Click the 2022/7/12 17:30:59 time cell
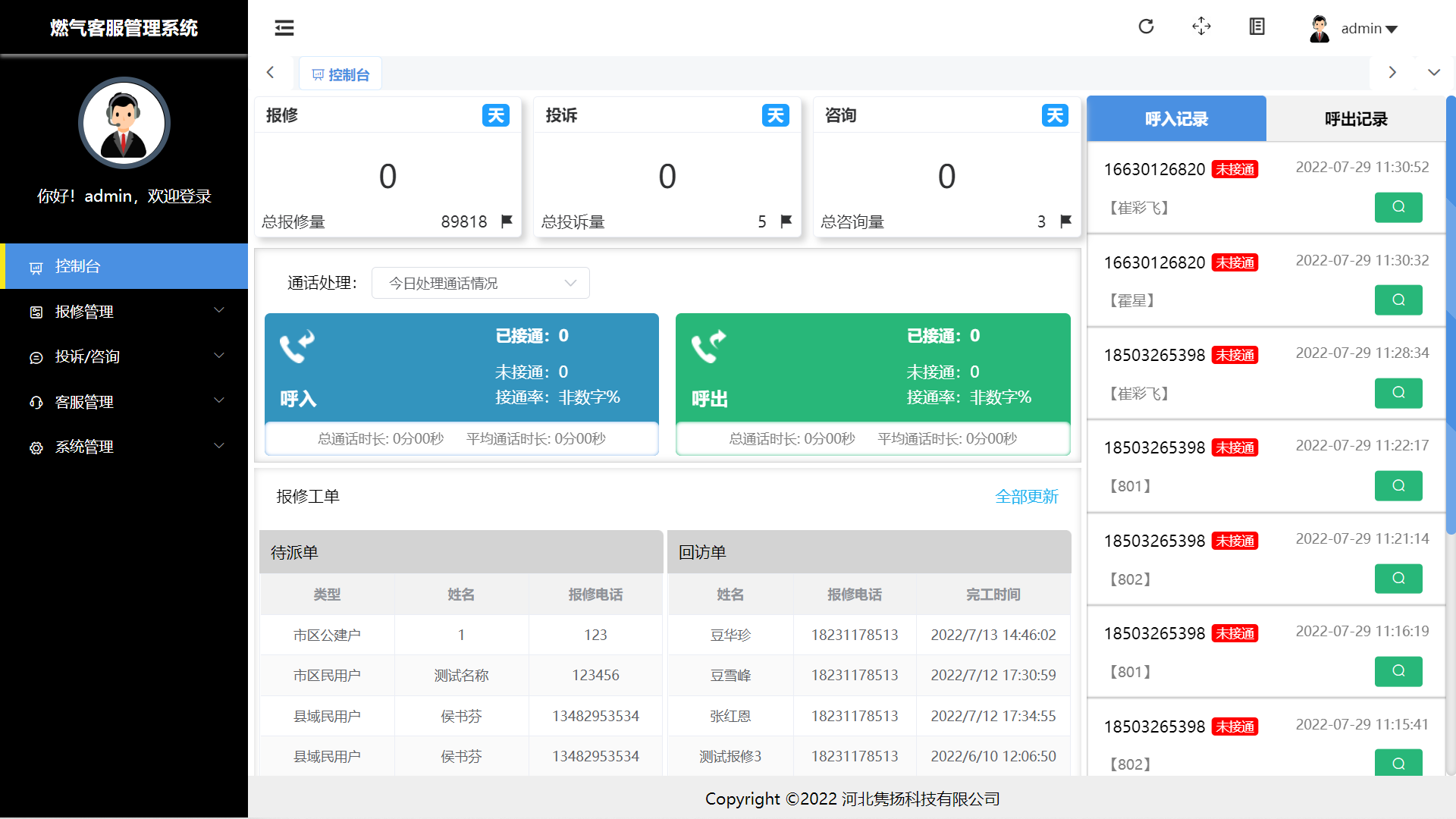The height and width of the screenshot is (819, 1456). coord(993,675)
